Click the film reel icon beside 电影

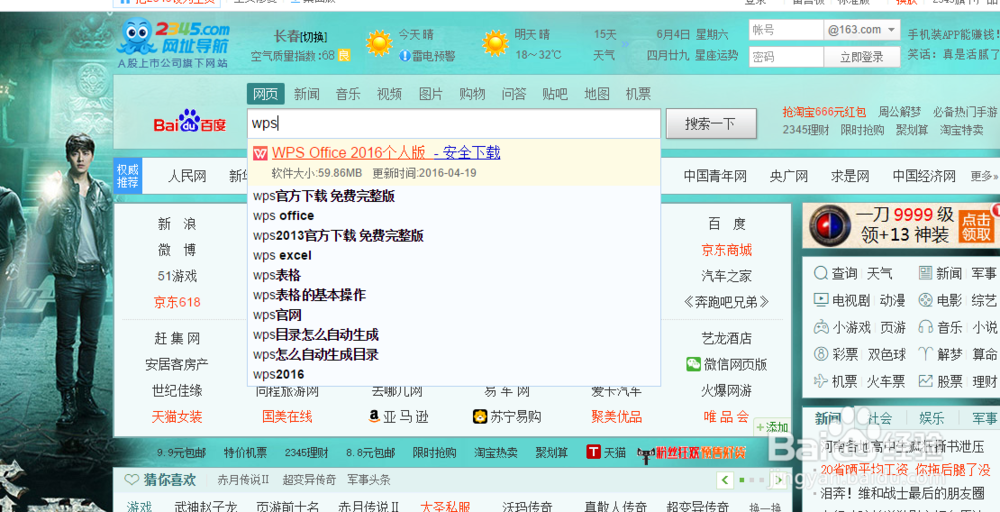coord(925,300)
